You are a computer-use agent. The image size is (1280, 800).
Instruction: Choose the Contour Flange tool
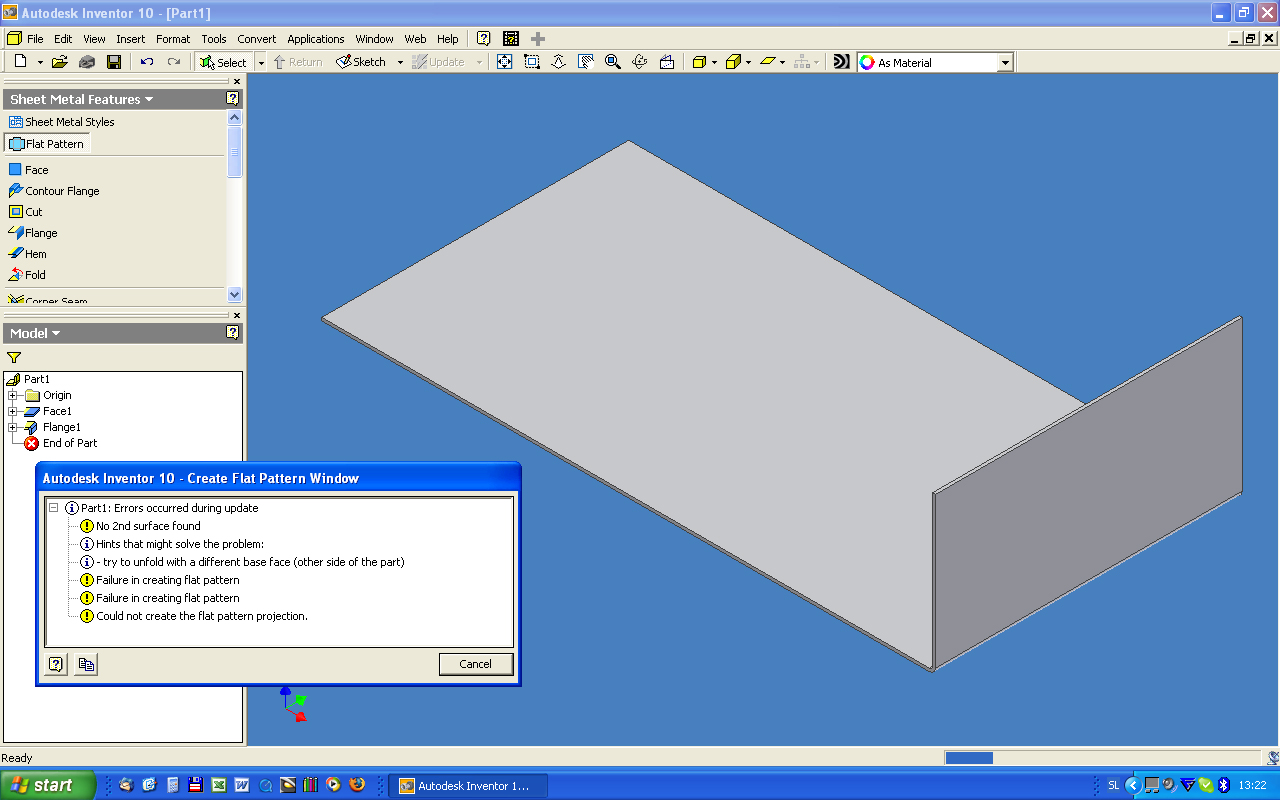(54, 191)
